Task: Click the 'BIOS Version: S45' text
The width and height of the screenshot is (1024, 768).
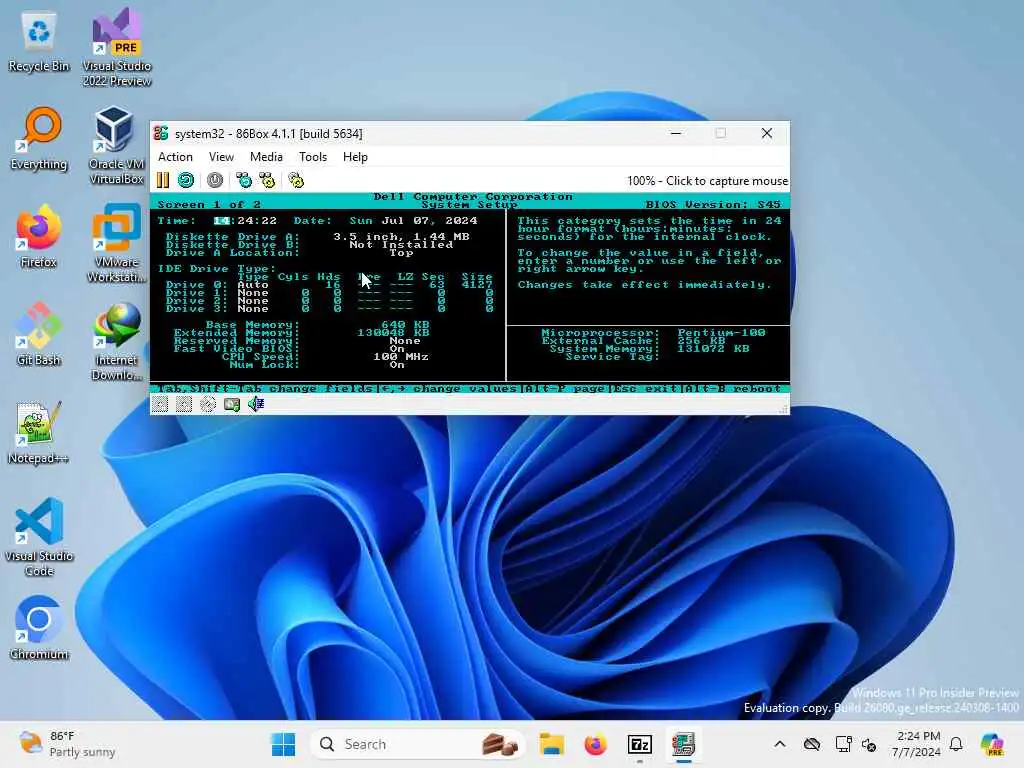Action: click(x=713, y=204)
